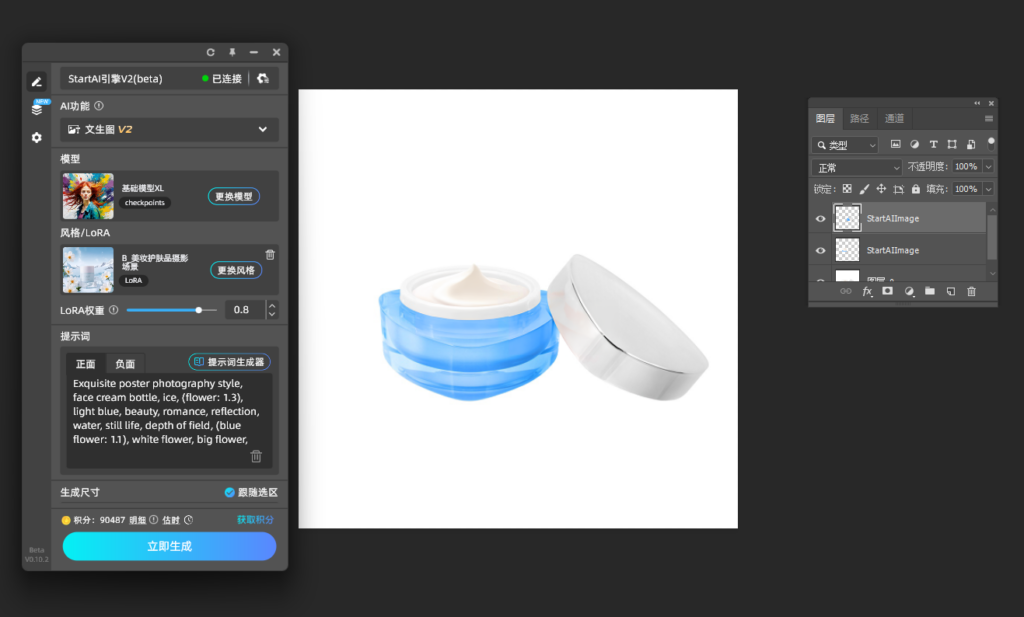
Task: Select the 正面 positive prompt tab
Action: (86, 364)
